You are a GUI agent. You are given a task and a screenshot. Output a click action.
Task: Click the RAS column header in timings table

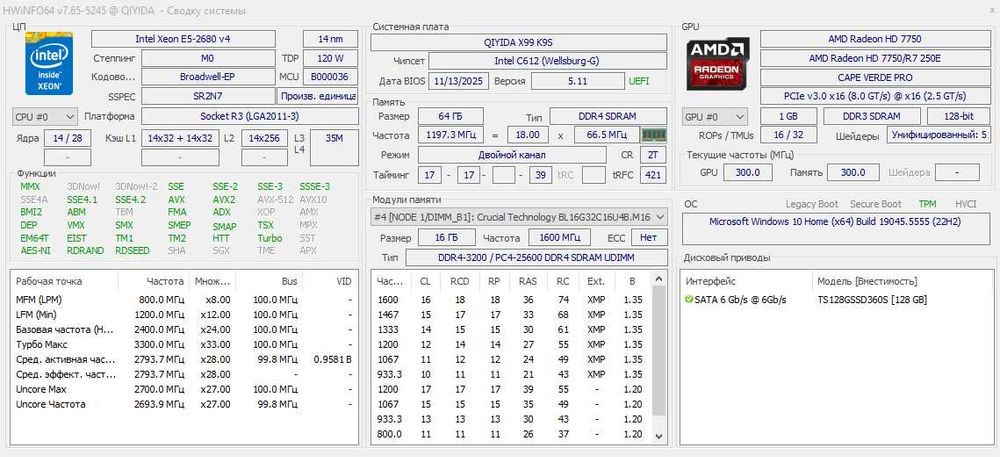tap(527, 281)
